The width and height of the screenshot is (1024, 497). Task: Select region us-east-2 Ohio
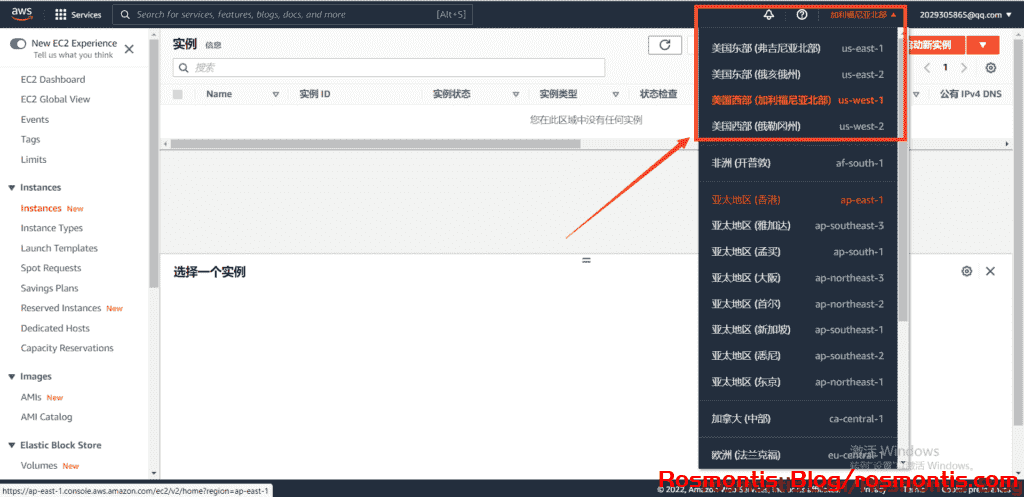(797, 74)
